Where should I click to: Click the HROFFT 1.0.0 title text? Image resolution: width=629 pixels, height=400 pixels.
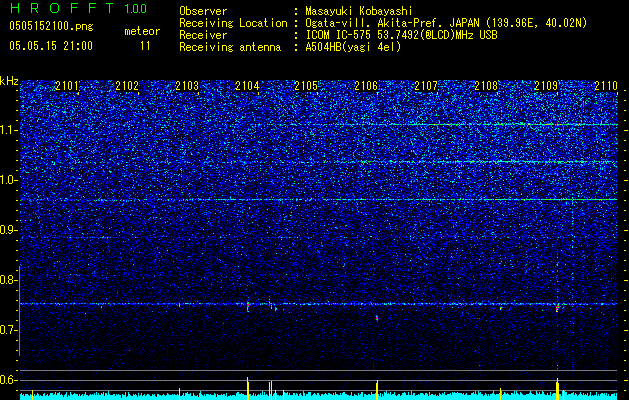pos(79,8)
